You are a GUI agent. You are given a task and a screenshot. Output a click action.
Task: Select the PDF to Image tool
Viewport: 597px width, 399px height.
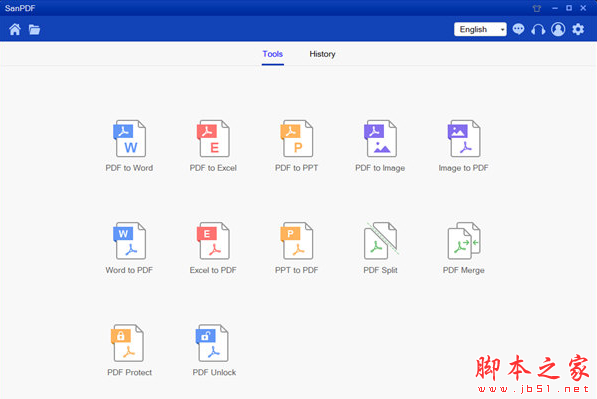coord(380,145)
